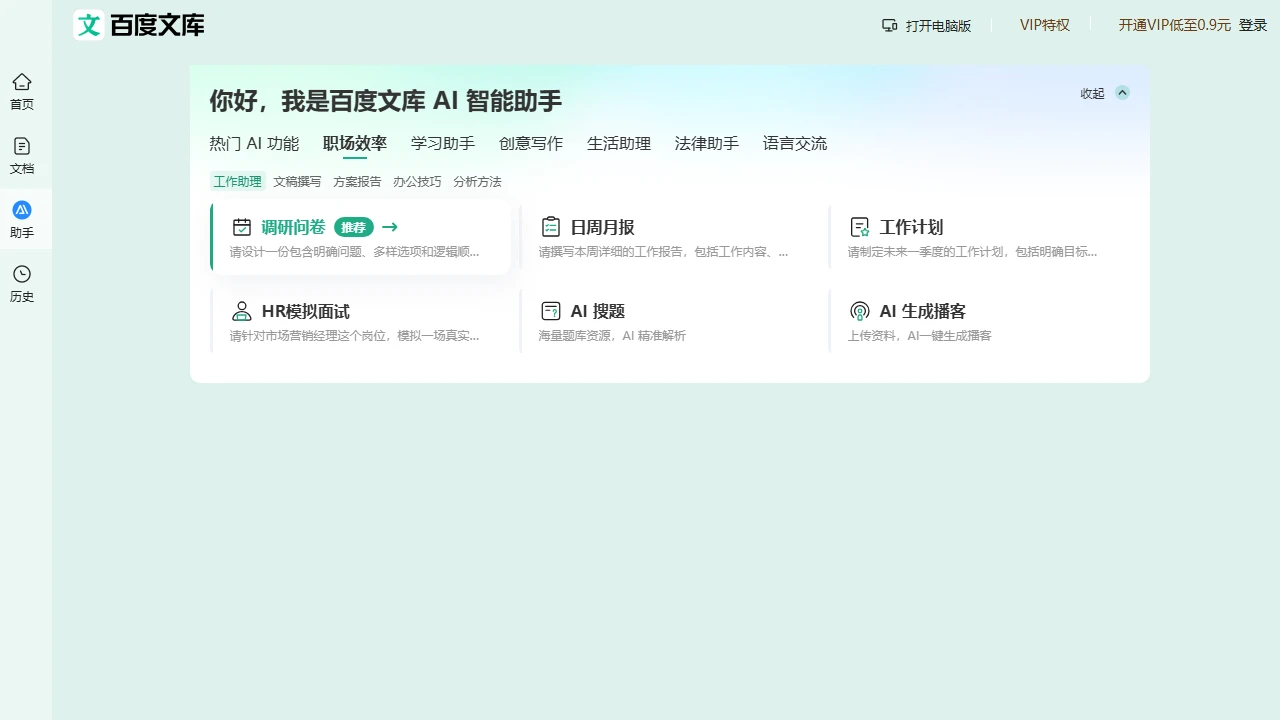
Task: Open the AI 搜题 icon
Action: (x=550, y=311)
